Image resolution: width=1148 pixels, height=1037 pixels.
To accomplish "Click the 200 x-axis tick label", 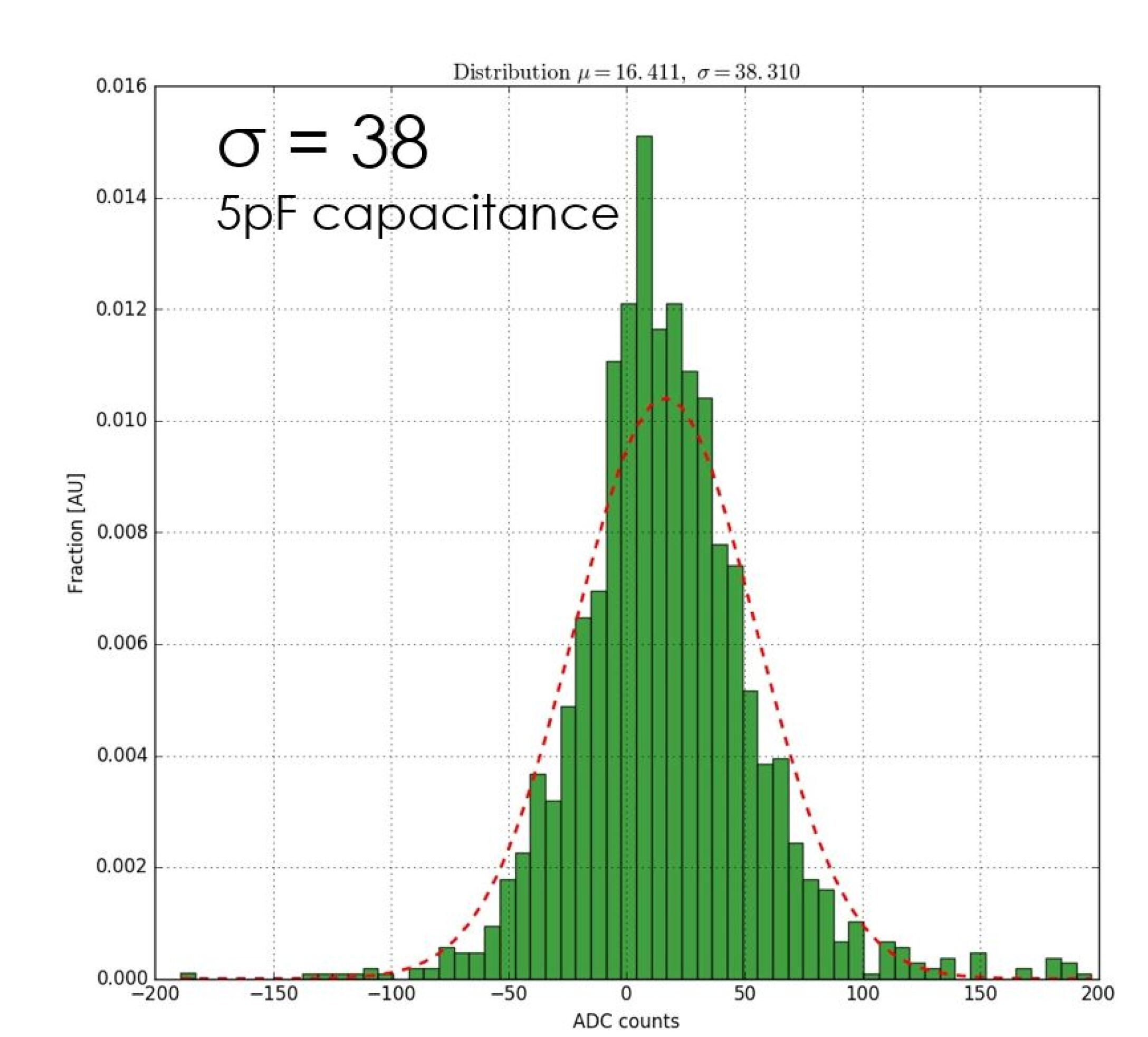I will 1097,994.
